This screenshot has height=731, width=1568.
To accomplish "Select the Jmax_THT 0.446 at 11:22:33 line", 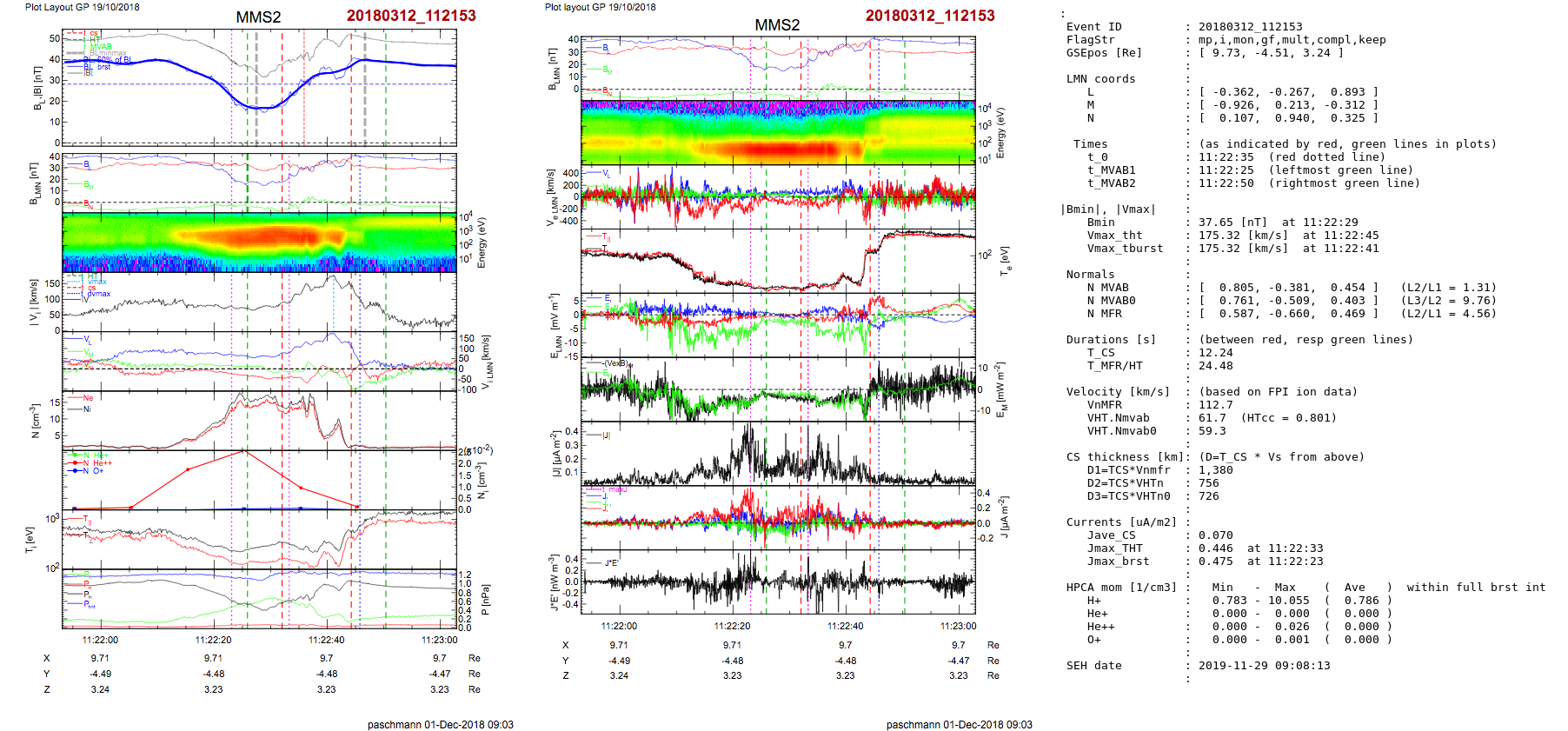I will [x=1205, y=548].
